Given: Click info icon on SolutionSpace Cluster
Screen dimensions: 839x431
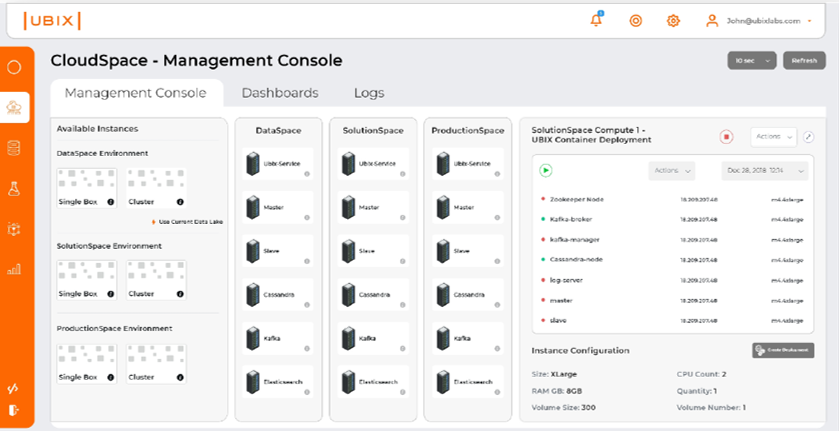Looking at the screenshot, I should click(x=180, y=294).
